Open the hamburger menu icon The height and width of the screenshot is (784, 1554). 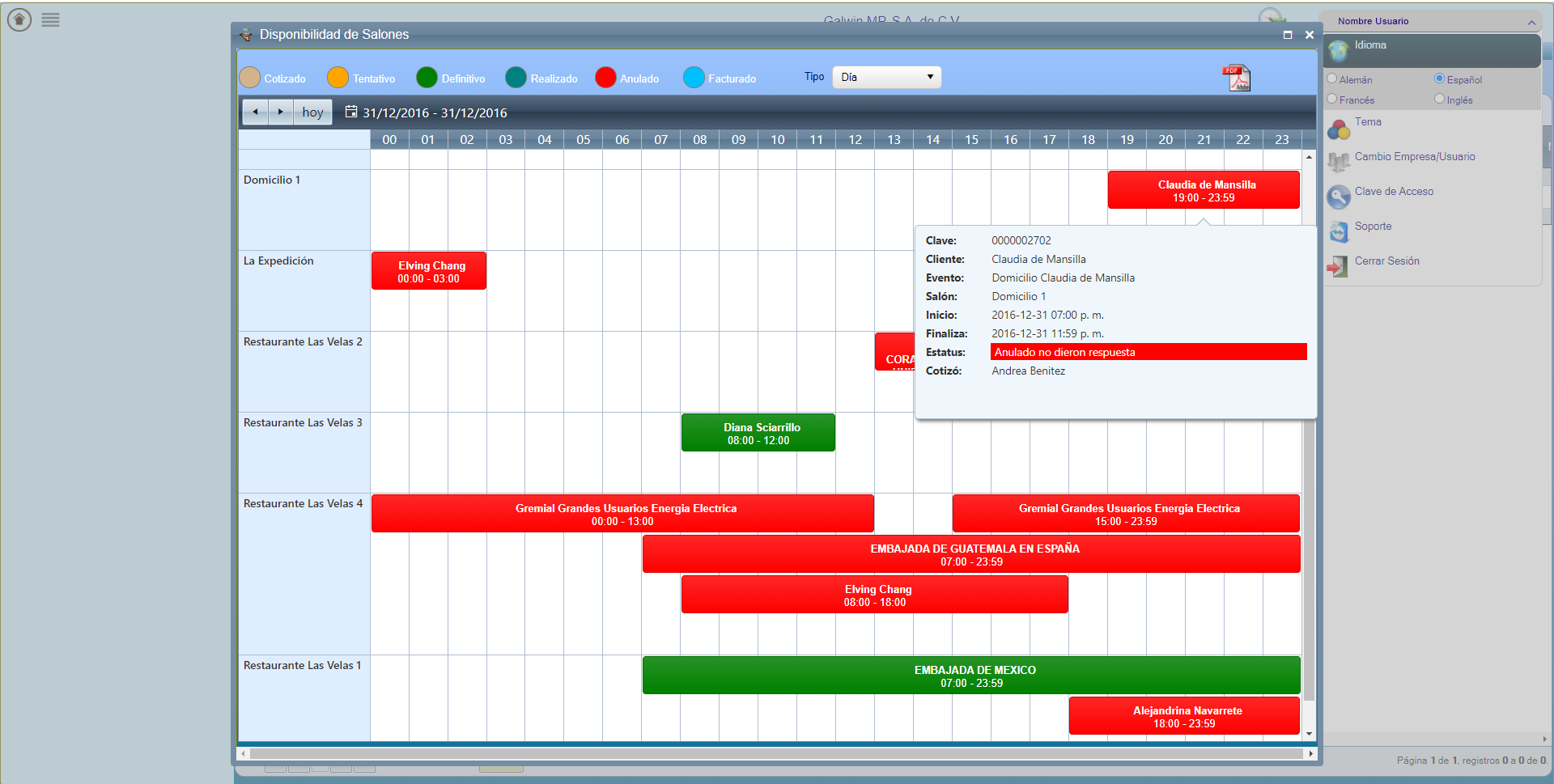click(x=50, y=19)
